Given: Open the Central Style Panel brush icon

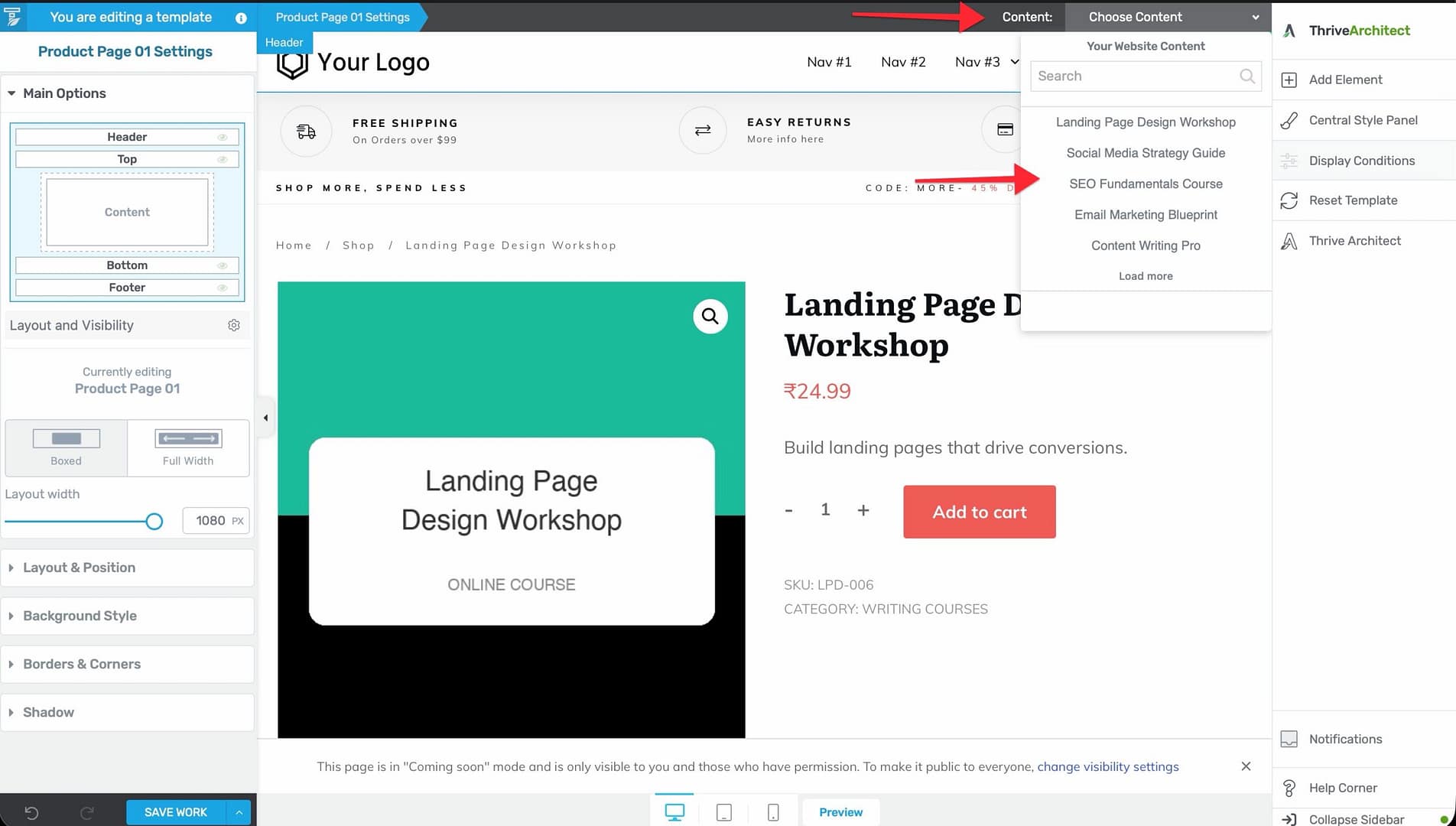Looking at the screenshot, I should click(x=1289, y=120).
